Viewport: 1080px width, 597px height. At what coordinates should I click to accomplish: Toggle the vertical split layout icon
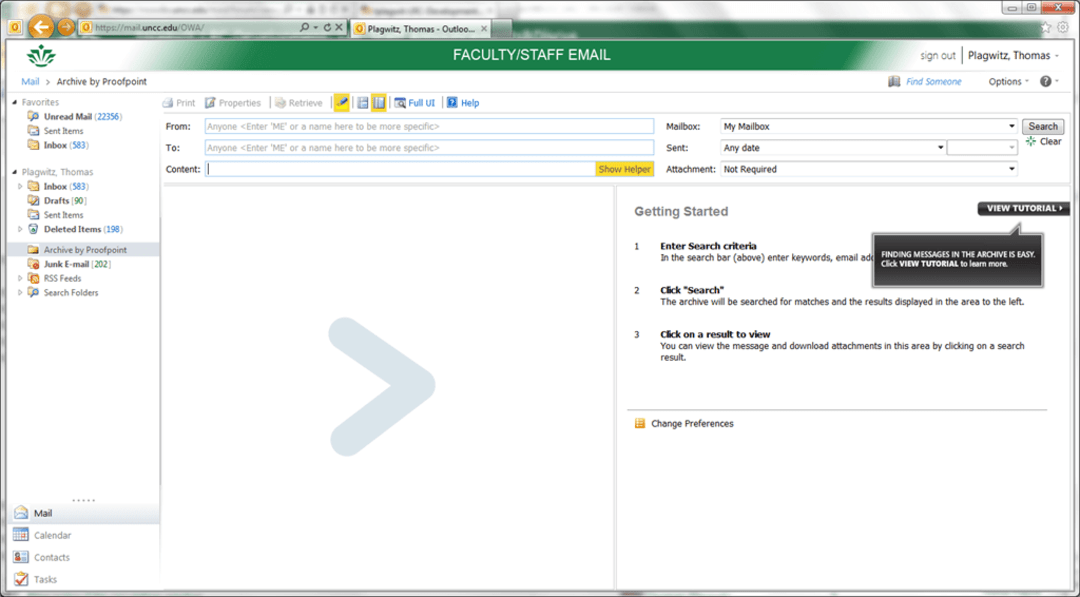pyautogui.click(x=377, y=102)
